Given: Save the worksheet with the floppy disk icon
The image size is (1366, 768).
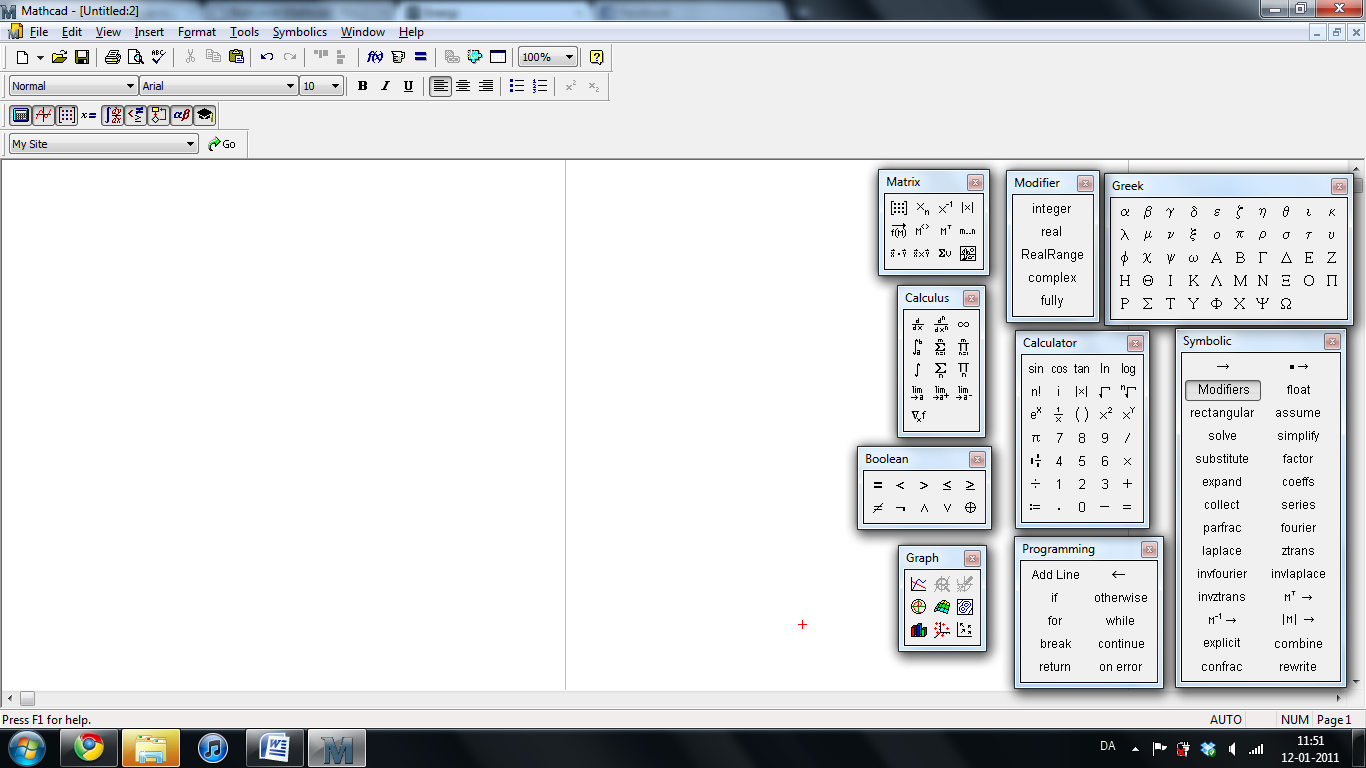Looking at the screenshot, I should click(x=82, y=57).
